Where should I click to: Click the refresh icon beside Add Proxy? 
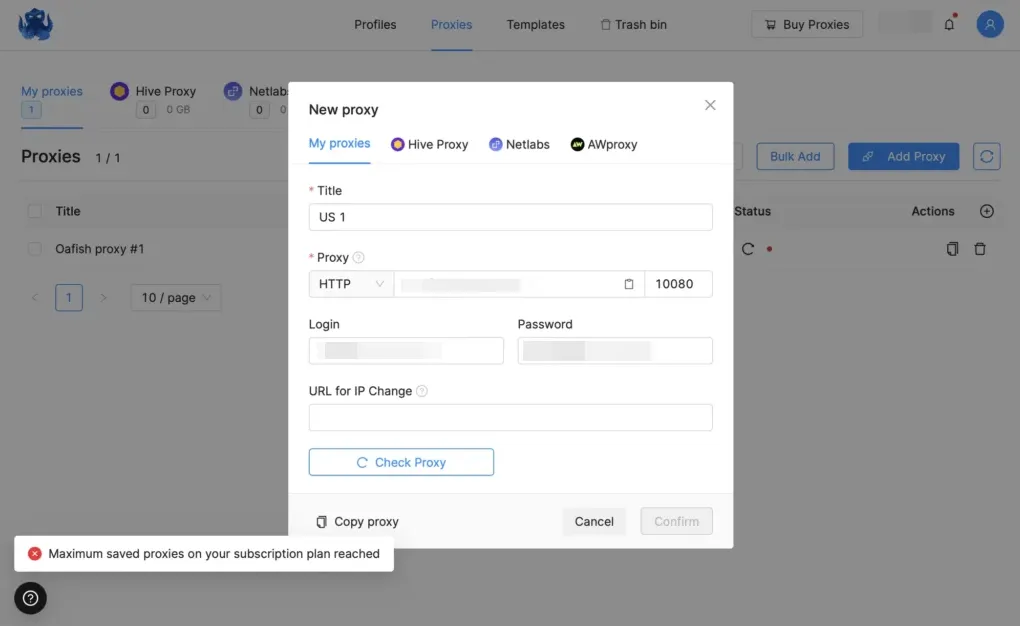[986, 156]
